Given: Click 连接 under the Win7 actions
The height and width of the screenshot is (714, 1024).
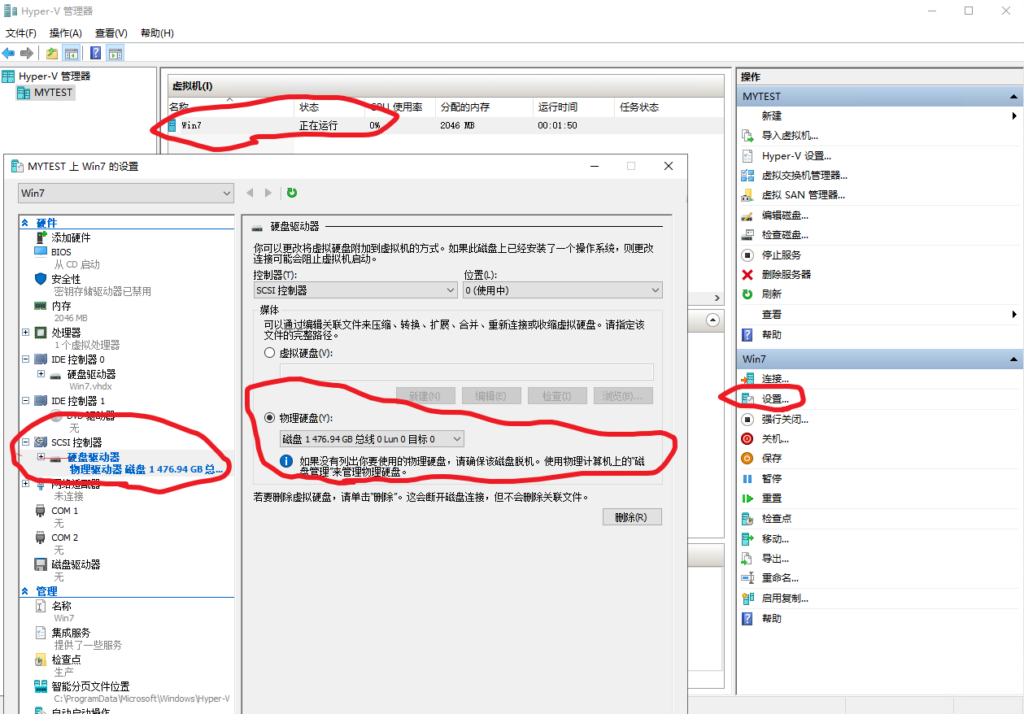Looking at the screenshot, I should 775,379.
